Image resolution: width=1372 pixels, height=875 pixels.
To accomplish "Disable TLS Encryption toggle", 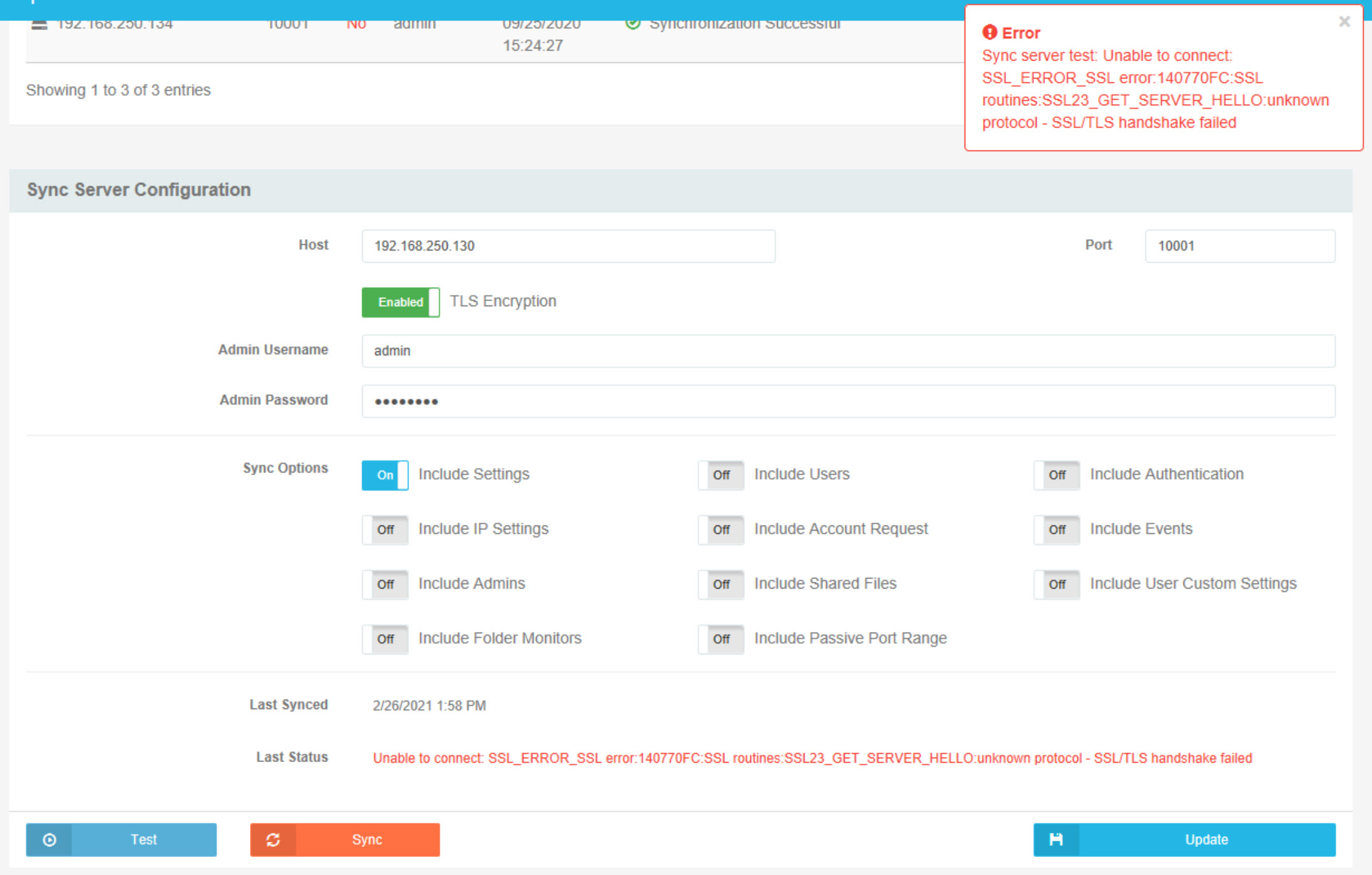I will coord(400,302).
